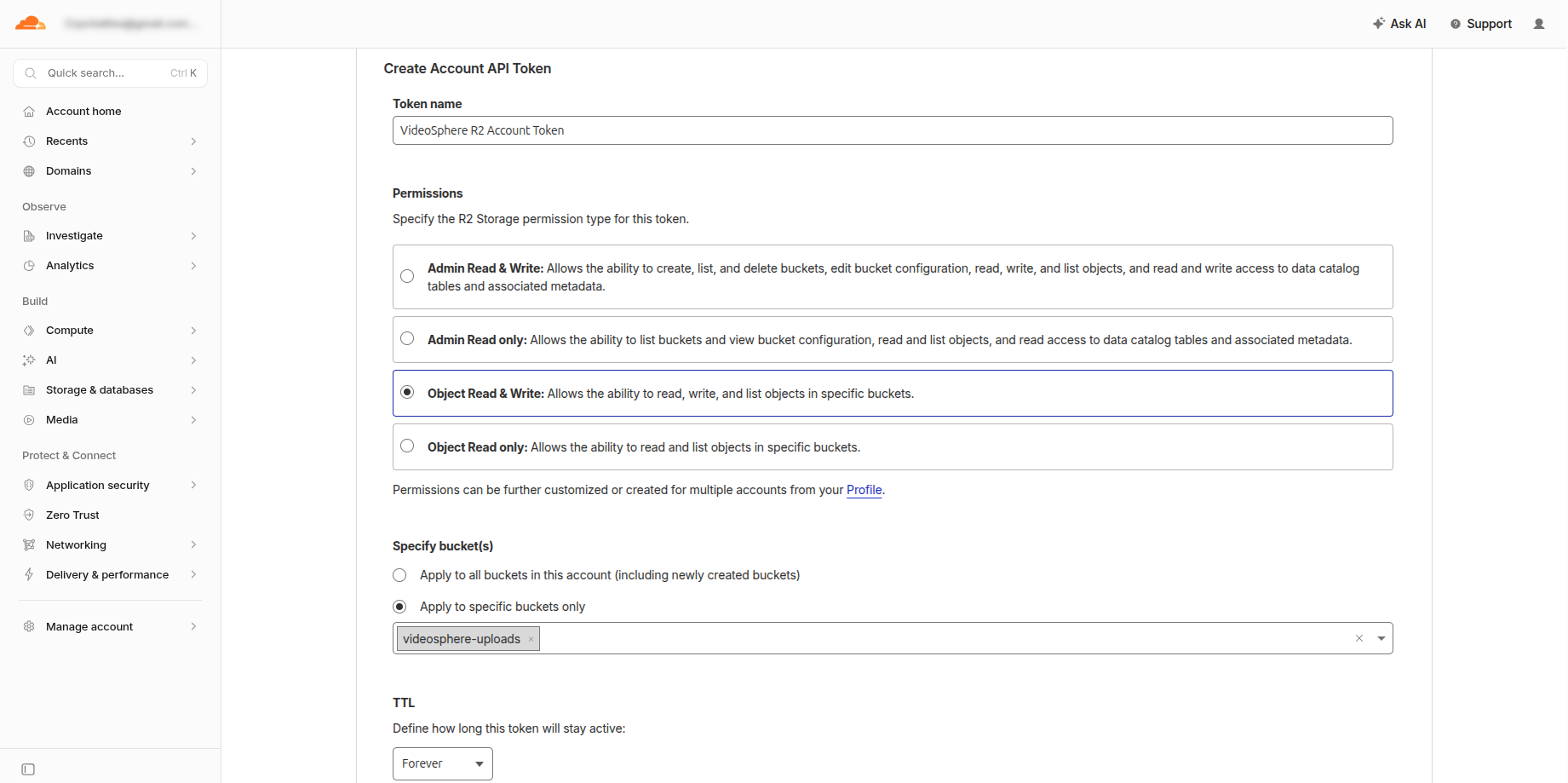Select Object Read & Write permission
Image resolution: width=1568 pixels, height=783 pixels.
(x=407, y=392)
